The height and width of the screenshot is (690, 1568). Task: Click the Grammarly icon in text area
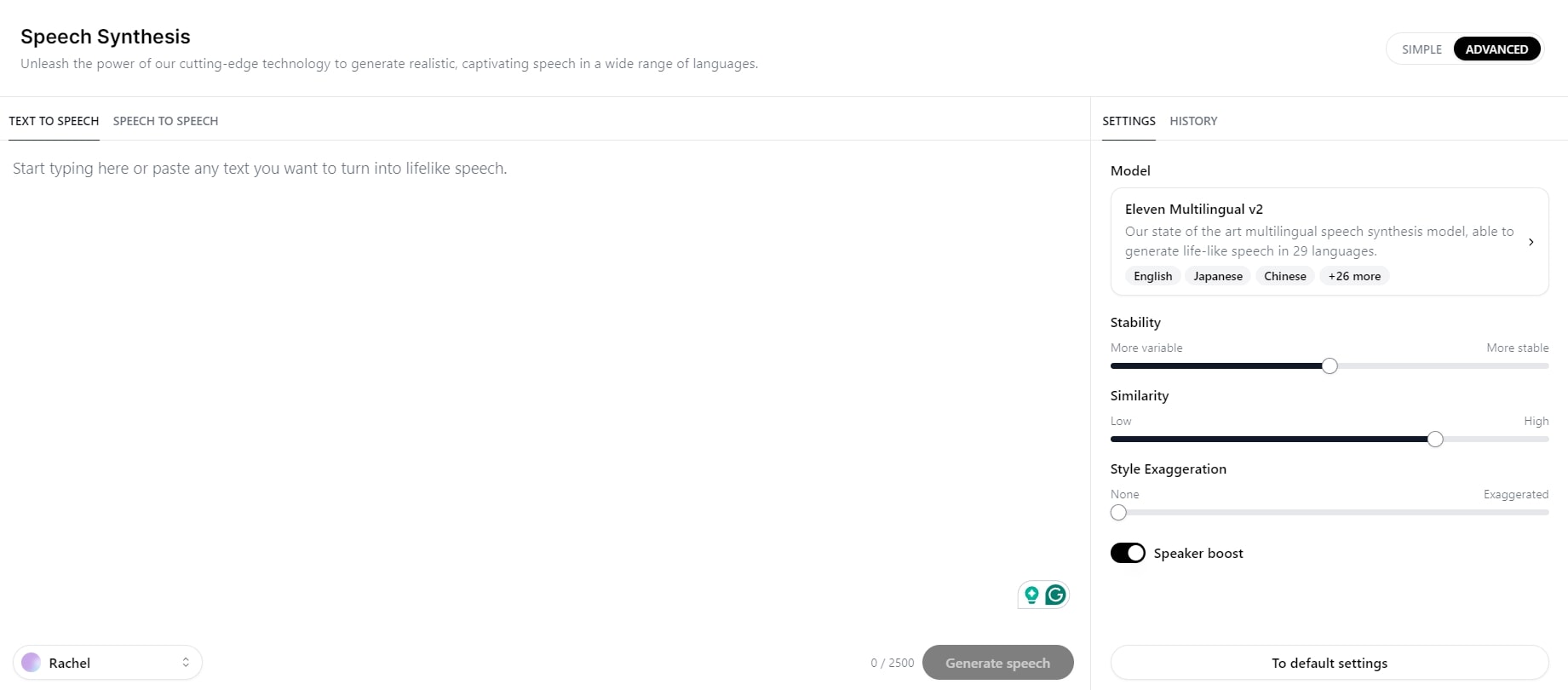[1055, 595]
